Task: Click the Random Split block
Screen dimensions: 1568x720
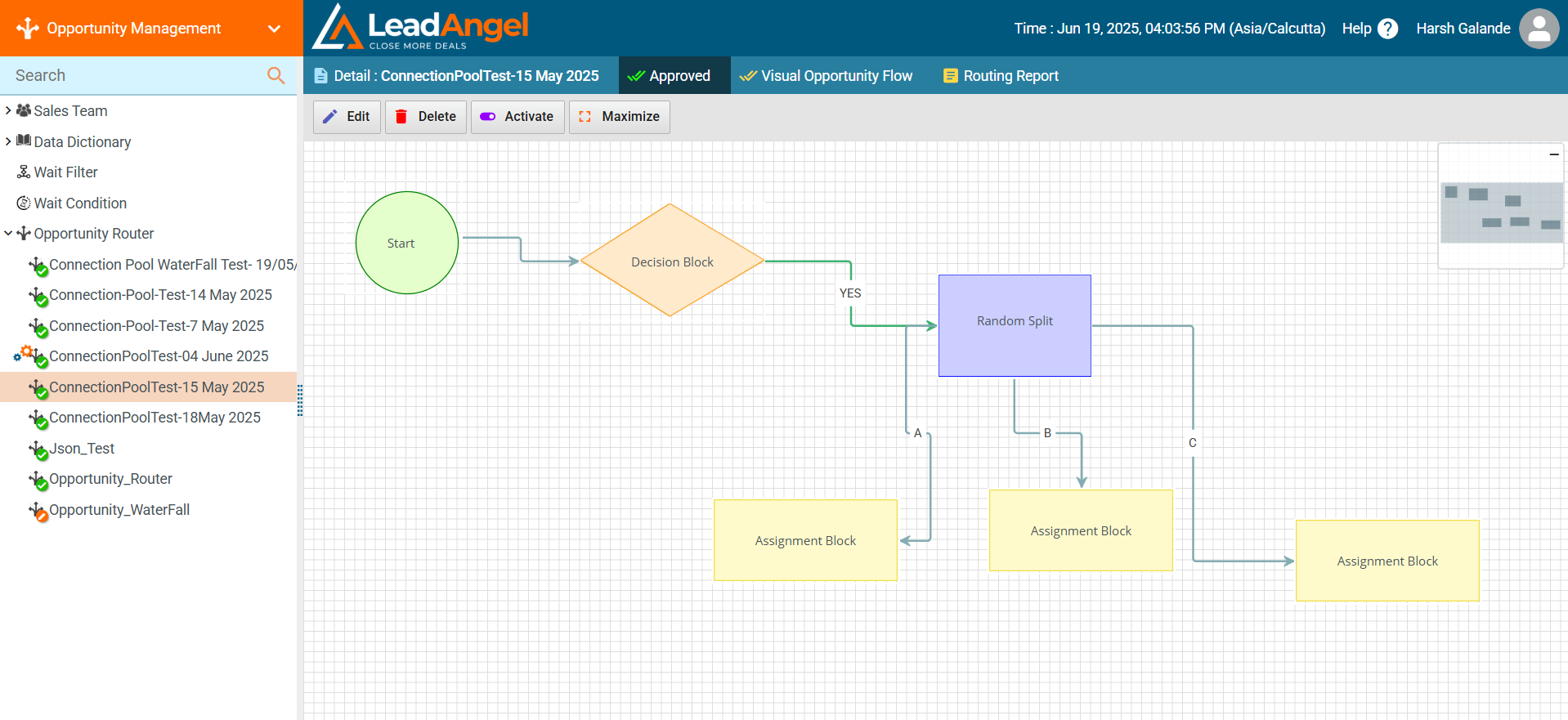Action: pyautogui.click(x=1015, y=325)
